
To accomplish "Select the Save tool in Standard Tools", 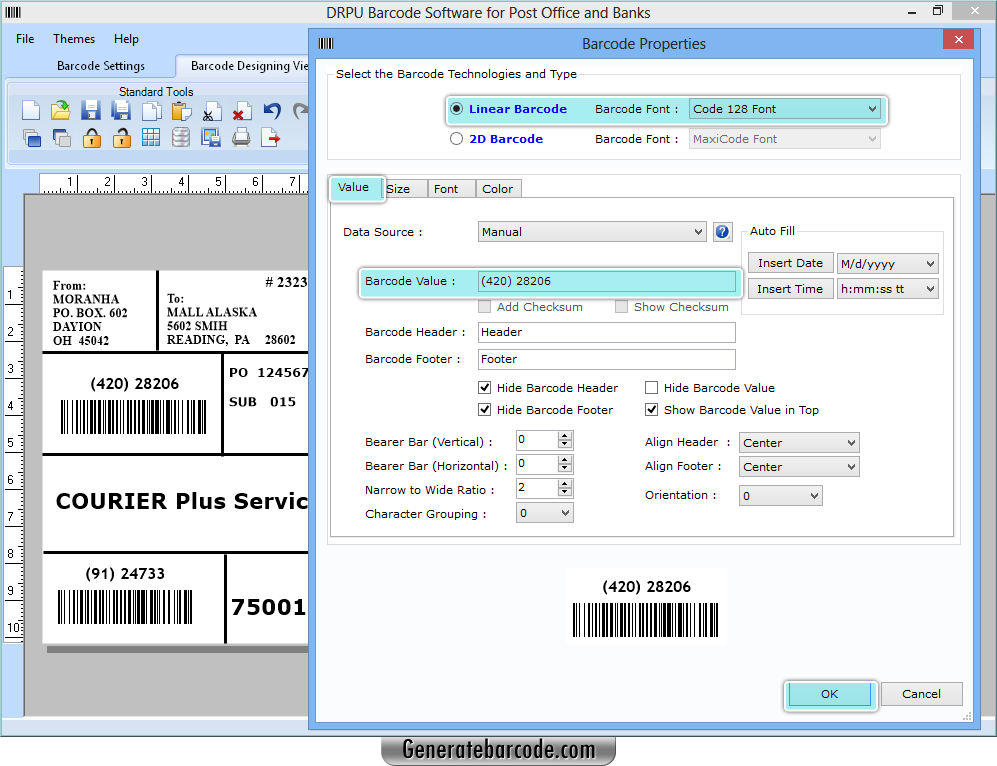I will click(91, 110).
